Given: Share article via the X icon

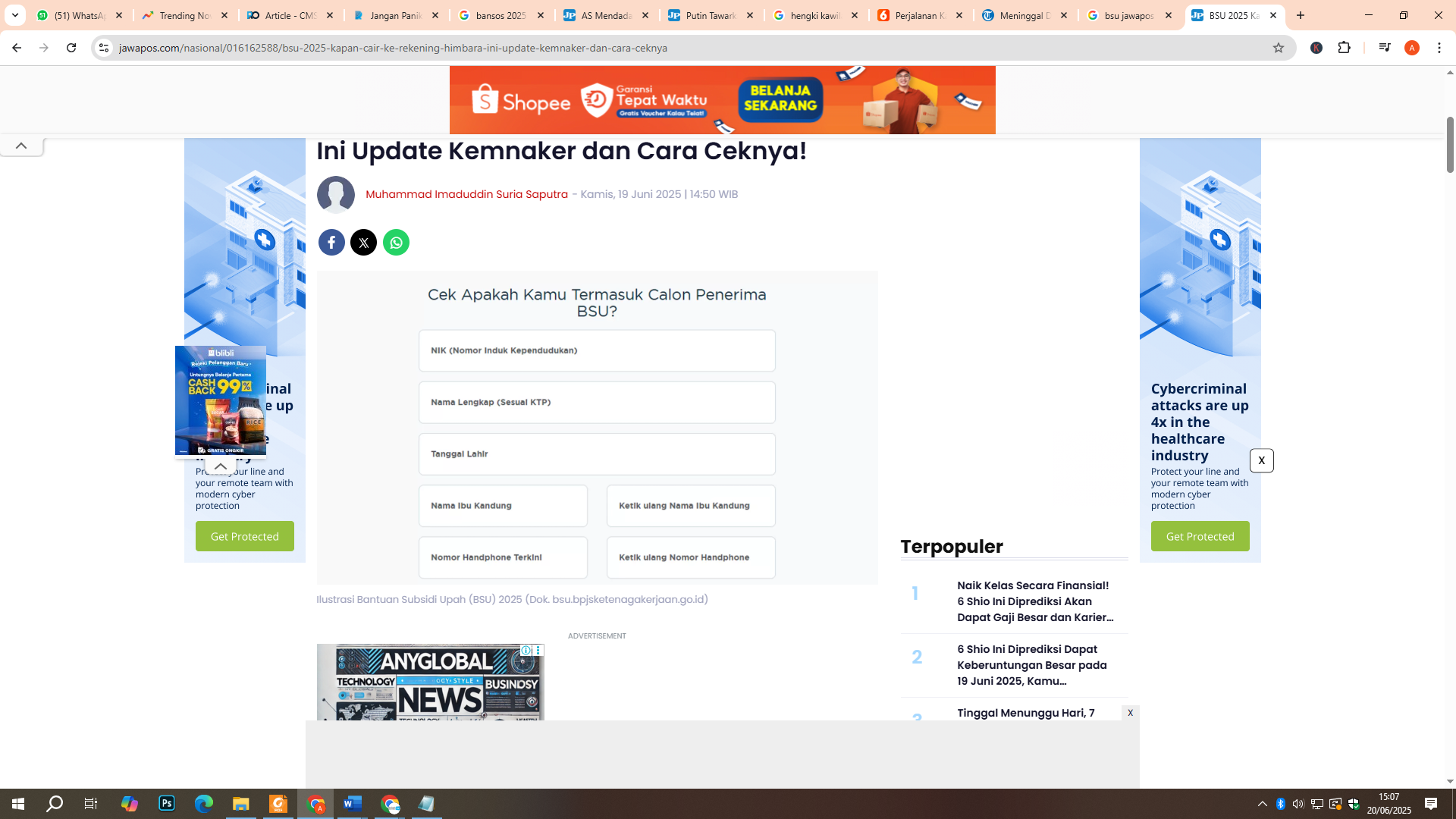Looking at the screenshot, I should click(x=363, y=242).
